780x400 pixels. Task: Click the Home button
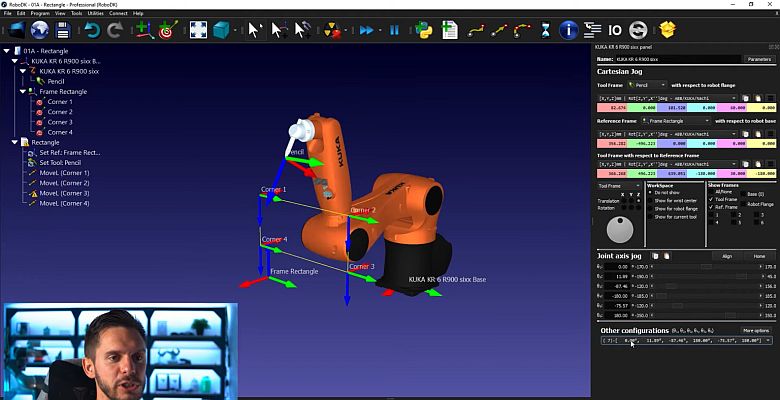tap(759, 256)
